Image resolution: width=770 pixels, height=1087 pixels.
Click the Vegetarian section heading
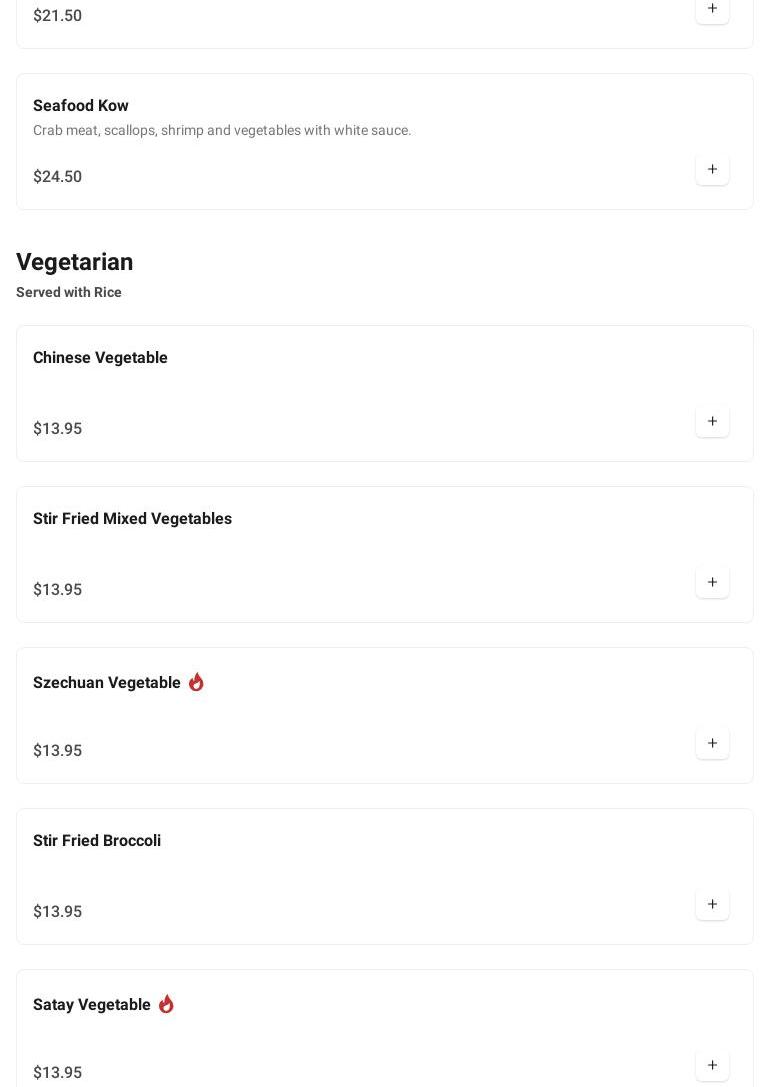click(x=75, y=262)
